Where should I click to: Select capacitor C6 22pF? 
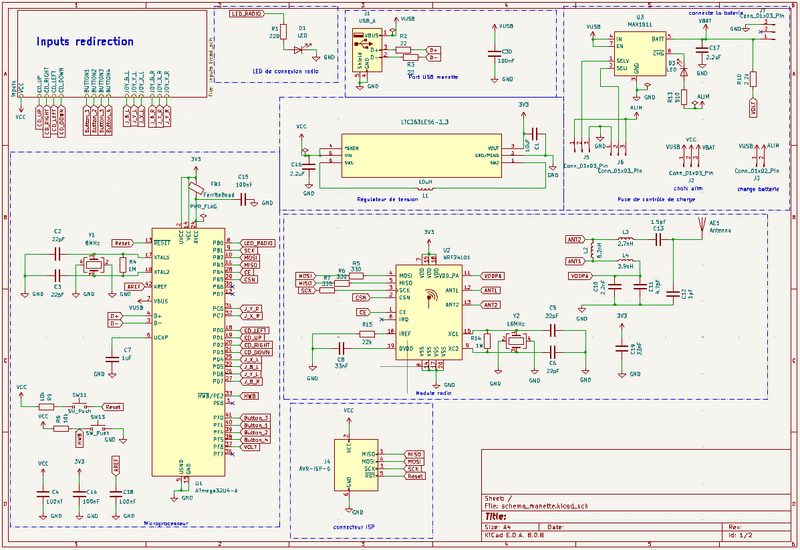(x=553, y=351)
